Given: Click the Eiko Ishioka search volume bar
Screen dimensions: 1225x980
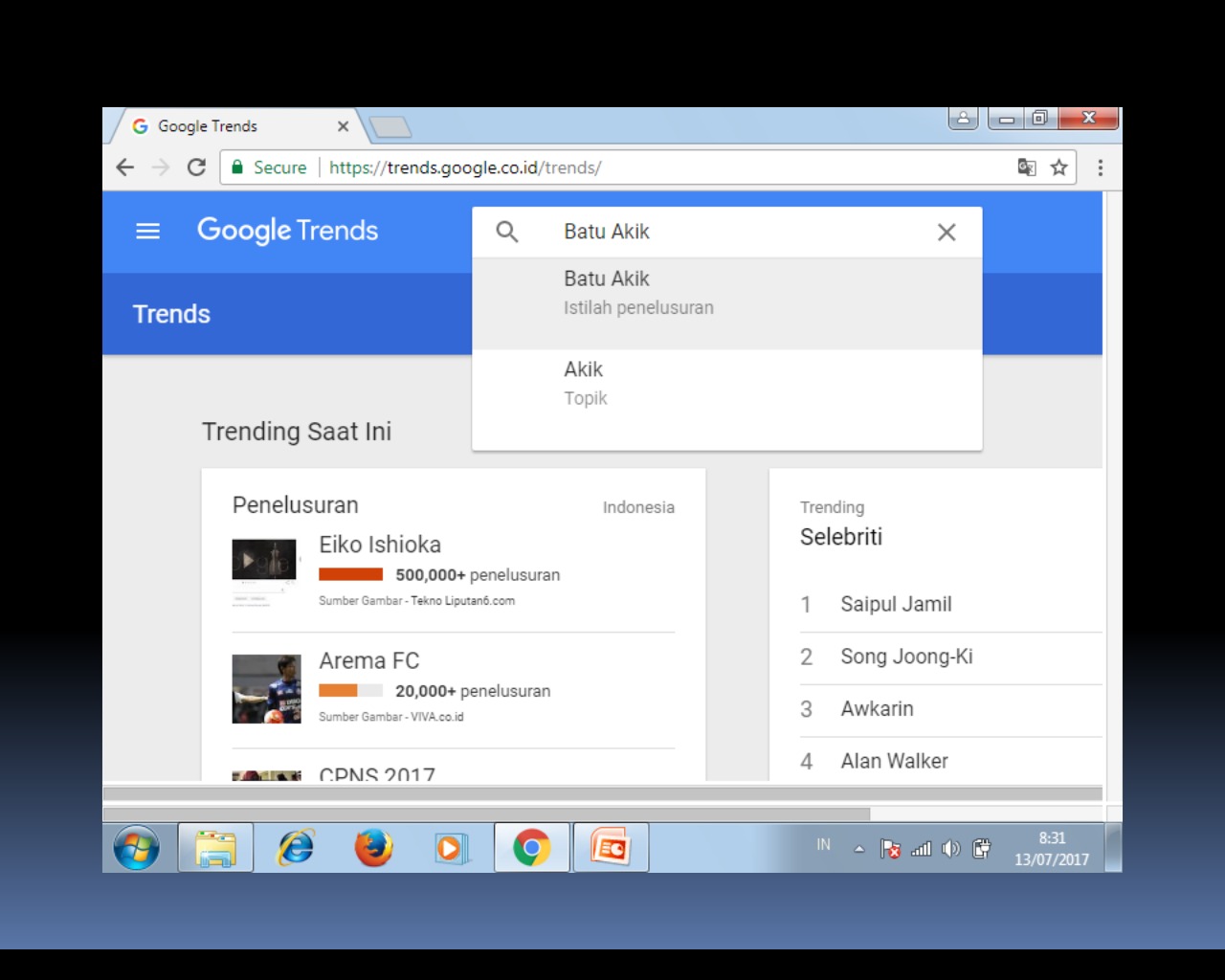Looking at the screenshot, I should (350, 574).
